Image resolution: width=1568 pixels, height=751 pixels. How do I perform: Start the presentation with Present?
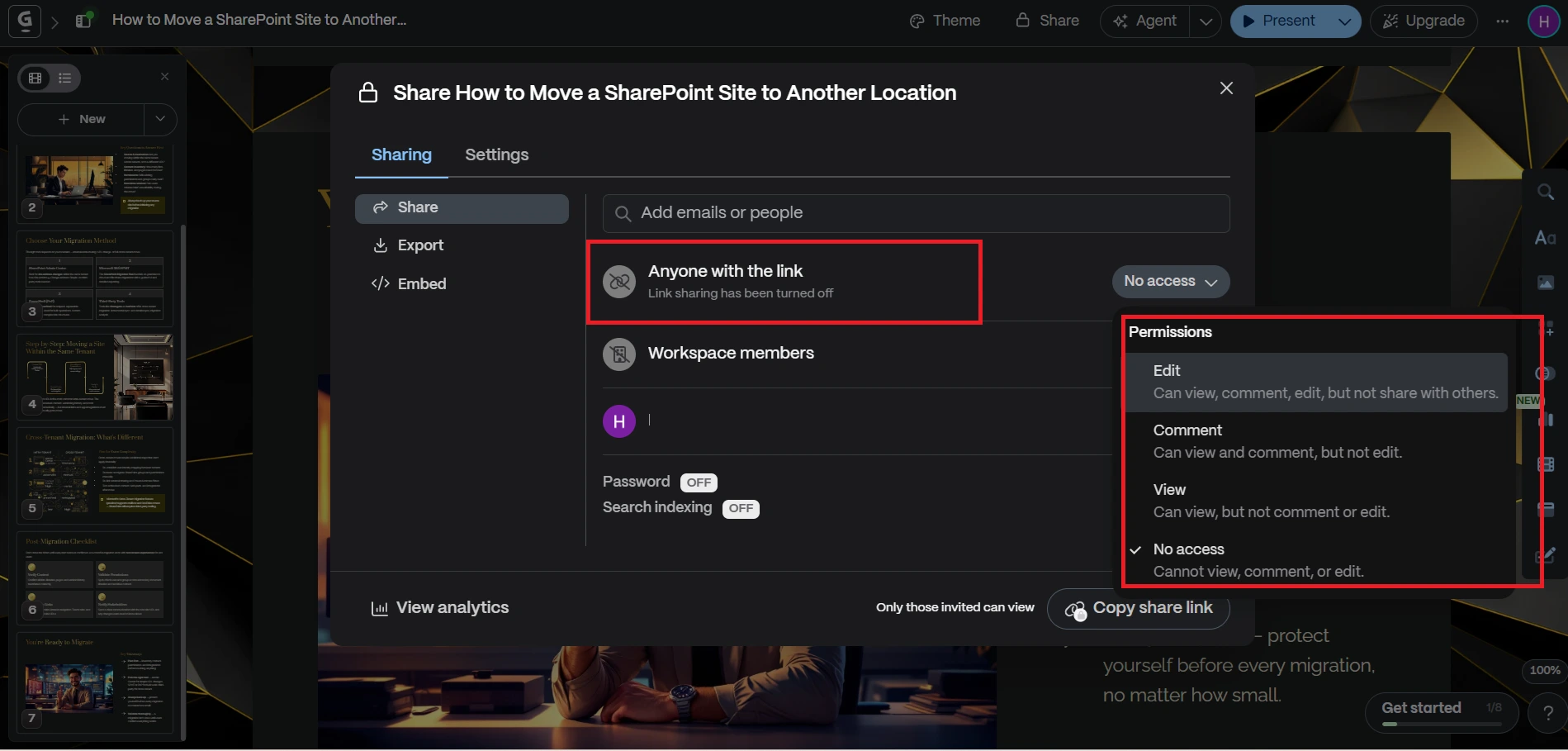click(1279, 21)
